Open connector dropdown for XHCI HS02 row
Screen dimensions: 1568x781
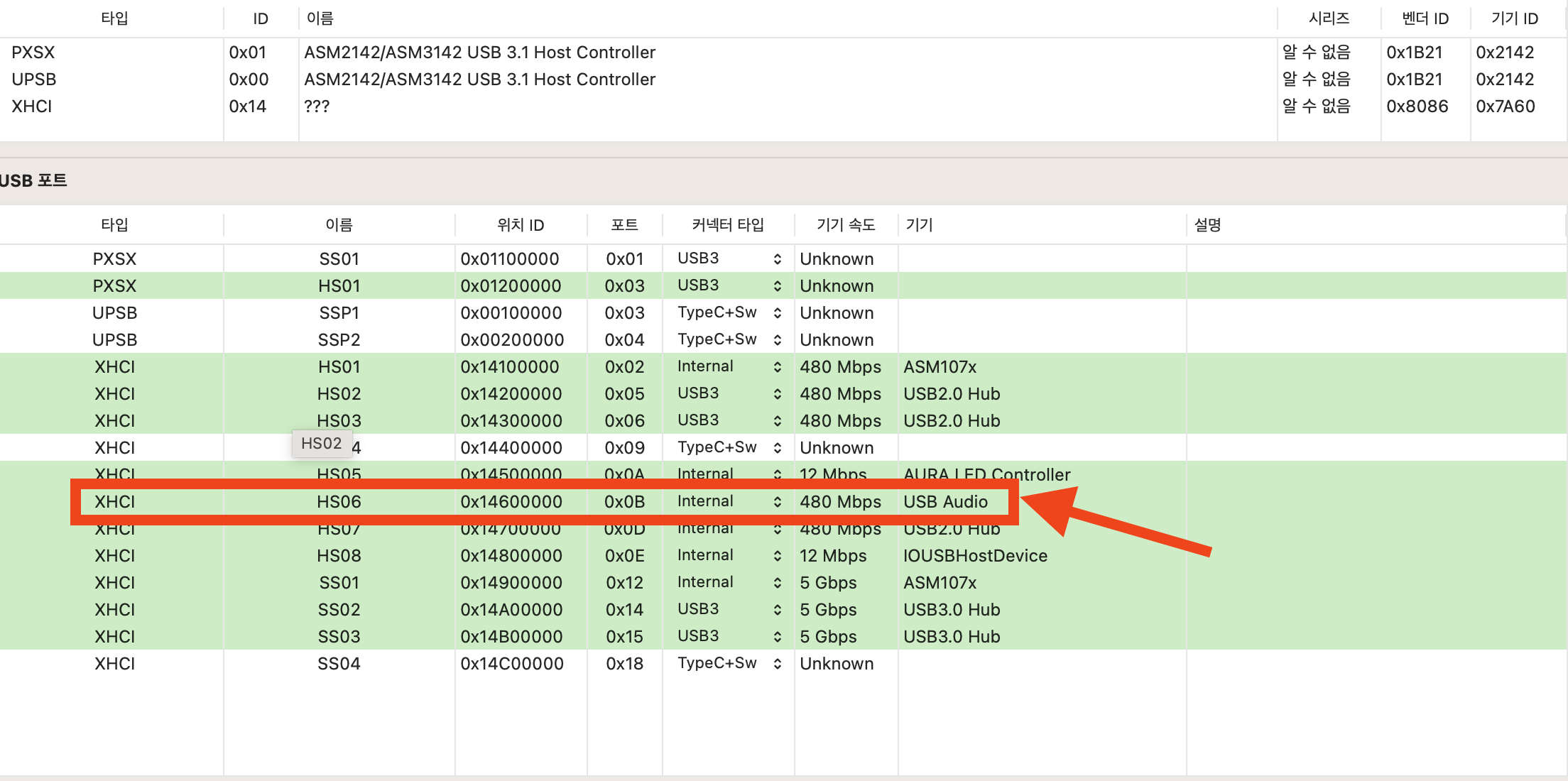coord(729,393)
